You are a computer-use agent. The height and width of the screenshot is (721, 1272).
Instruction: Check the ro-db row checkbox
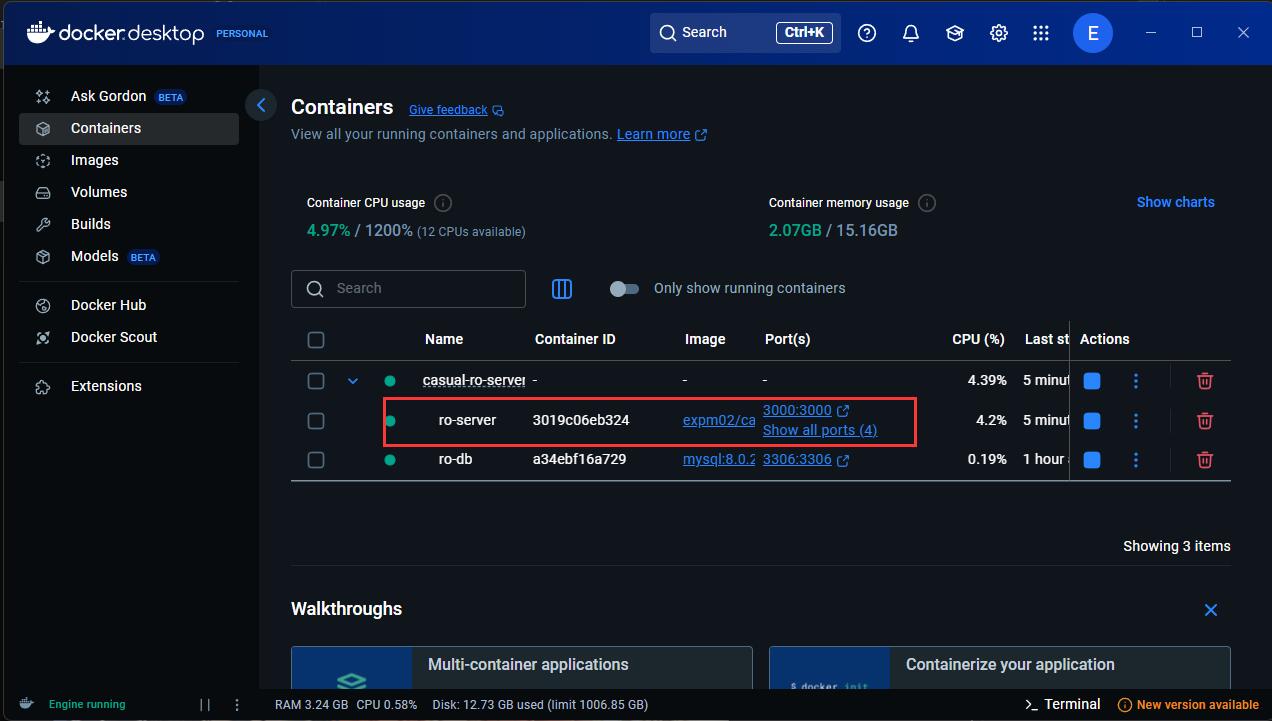(316, 460)
